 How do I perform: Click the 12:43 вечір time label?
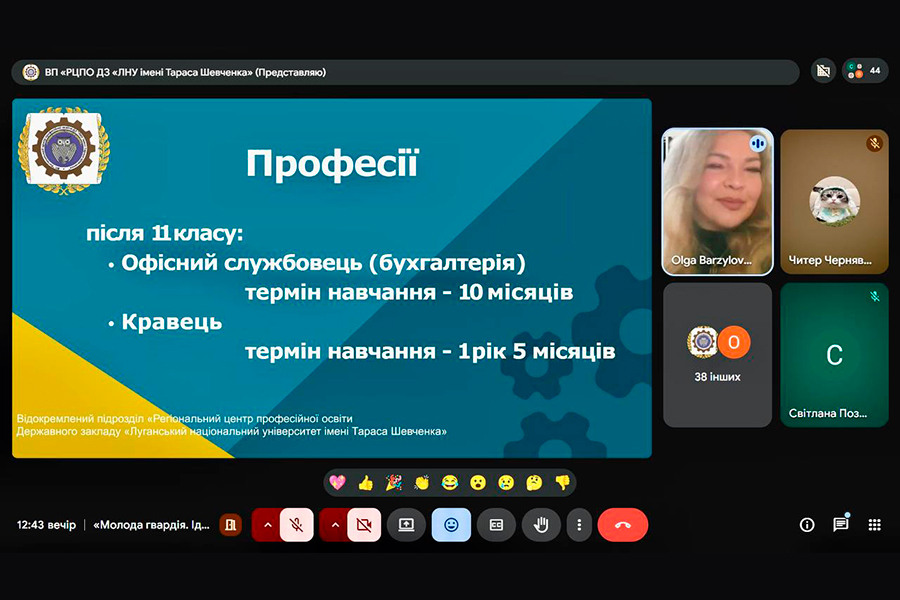click(x=46, y=525)
